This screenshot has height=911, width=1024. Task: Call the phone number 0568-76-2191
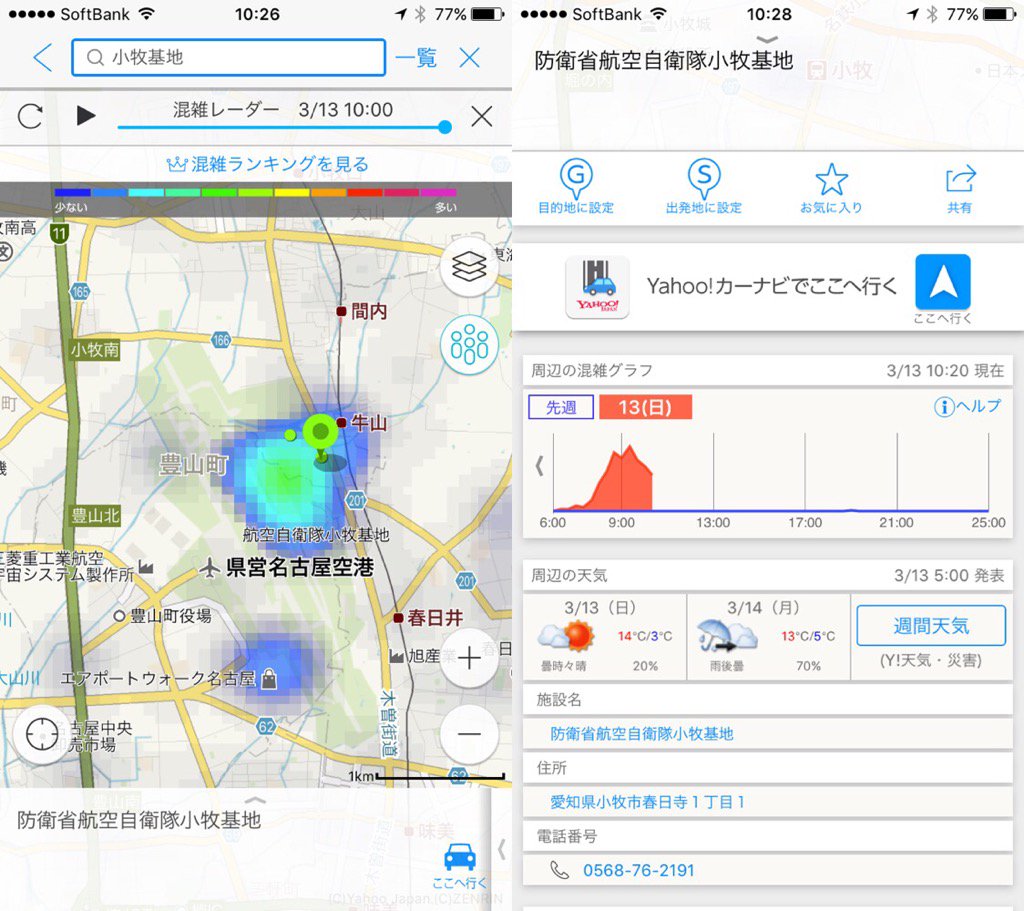(x=638, y=871)
